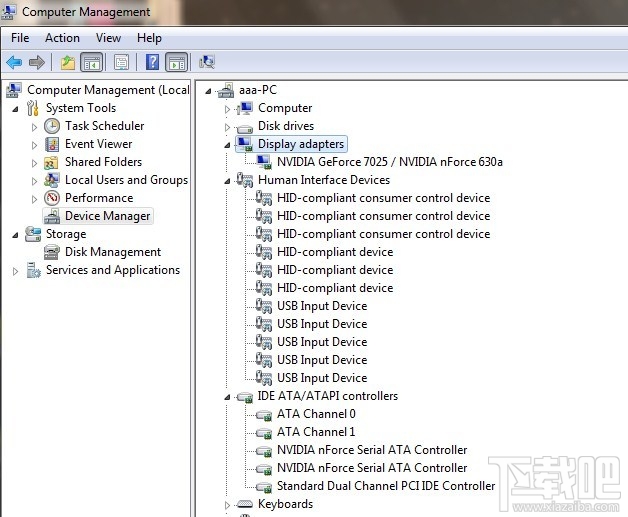Click the Storage icon
This screenshot has height=517, width=628.
[33, 234]
